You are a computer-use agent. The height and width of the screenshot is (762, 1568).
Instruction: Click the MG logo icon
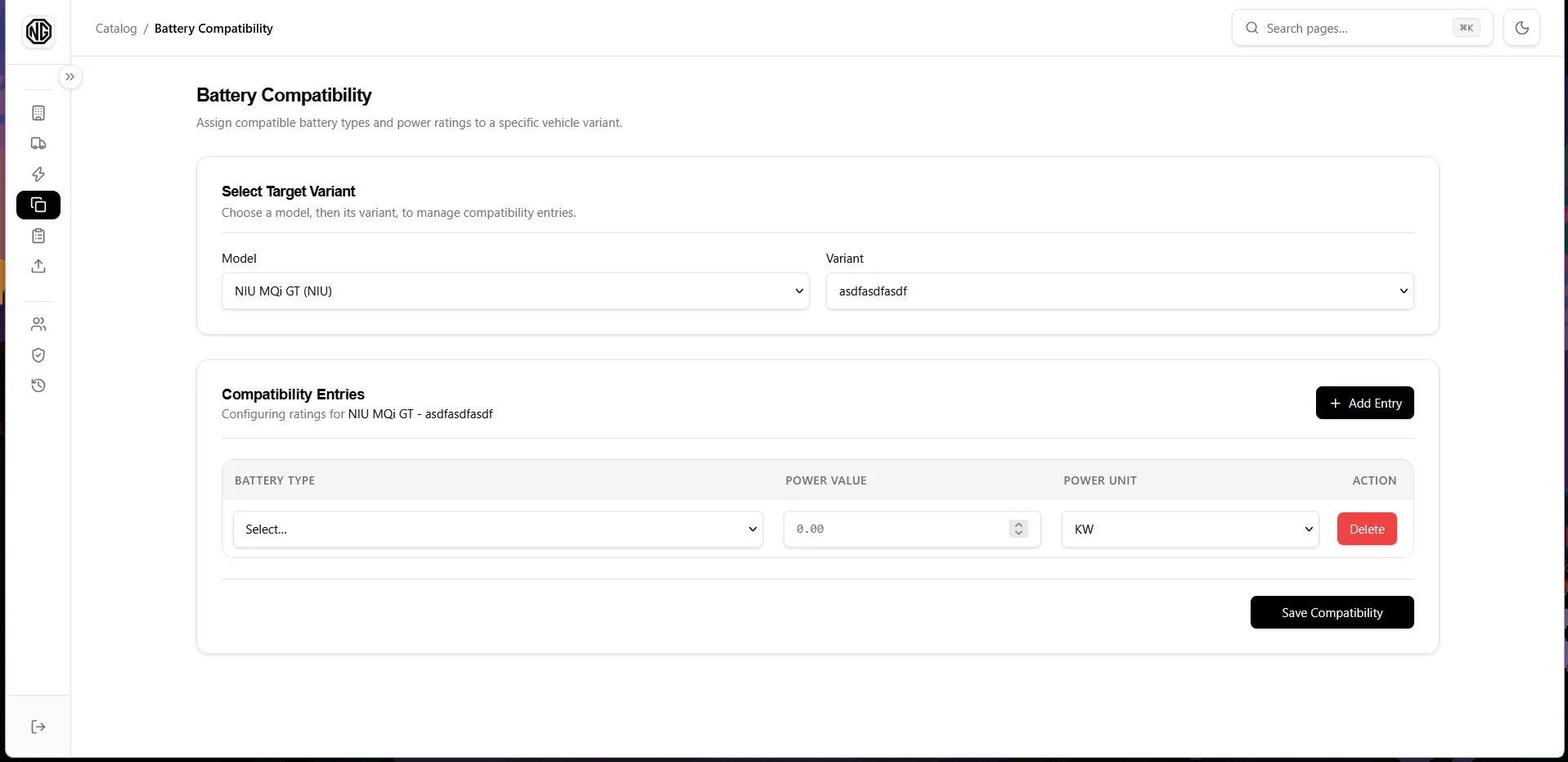(38, 32)
